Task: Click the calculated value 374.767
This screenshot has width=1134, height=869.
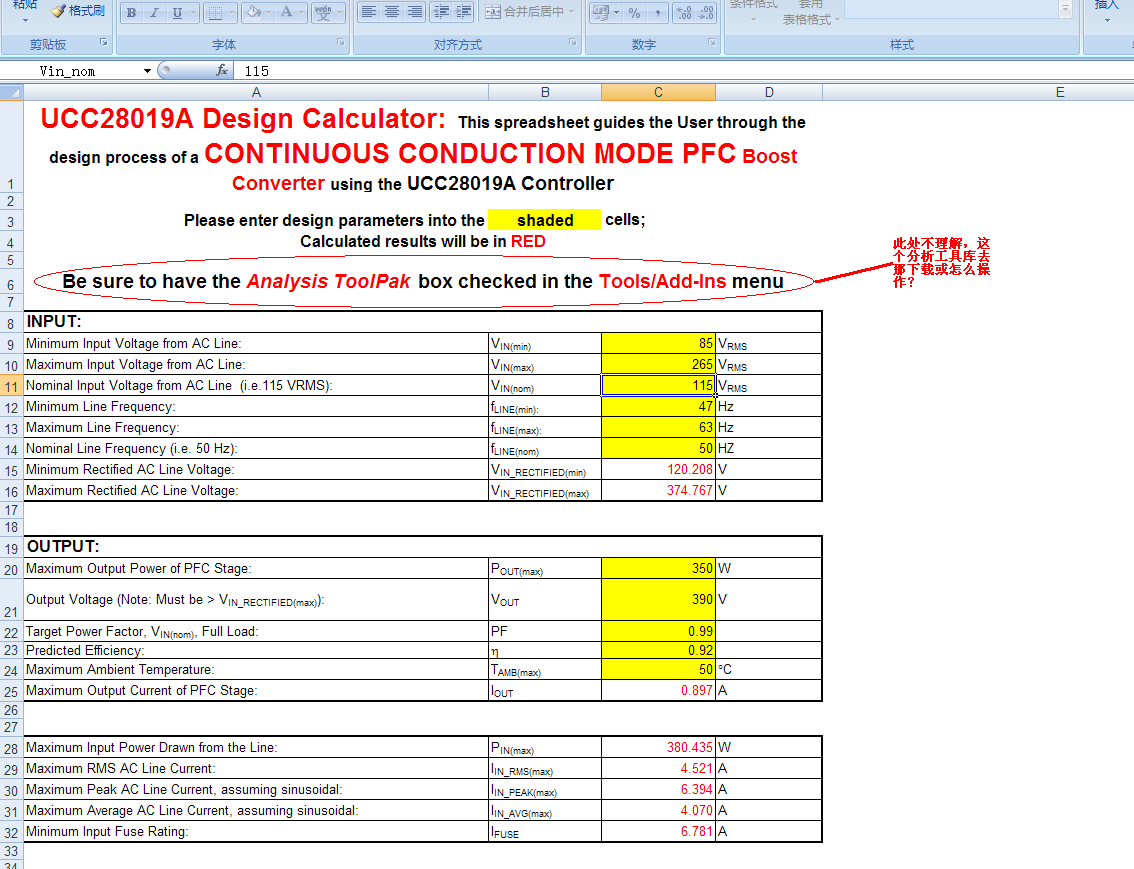Action: tap(658, 490)
